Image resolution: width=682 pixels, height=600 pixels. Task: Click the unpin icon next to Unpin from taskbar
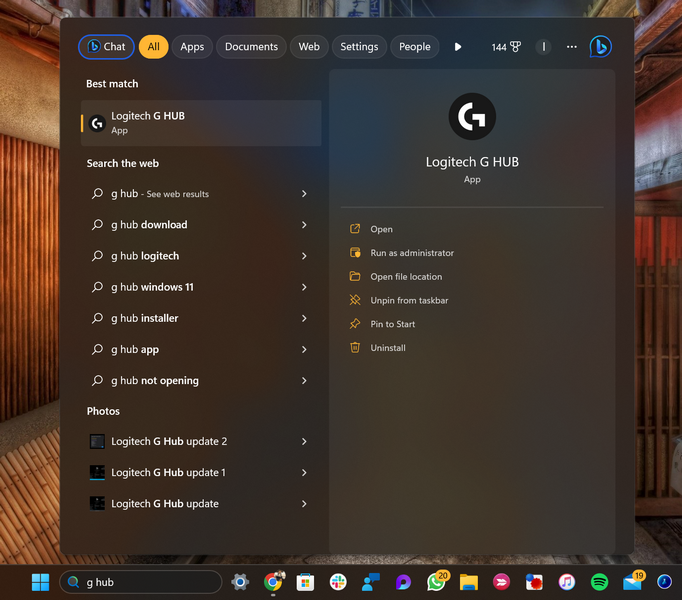click(x=355, y=300)
